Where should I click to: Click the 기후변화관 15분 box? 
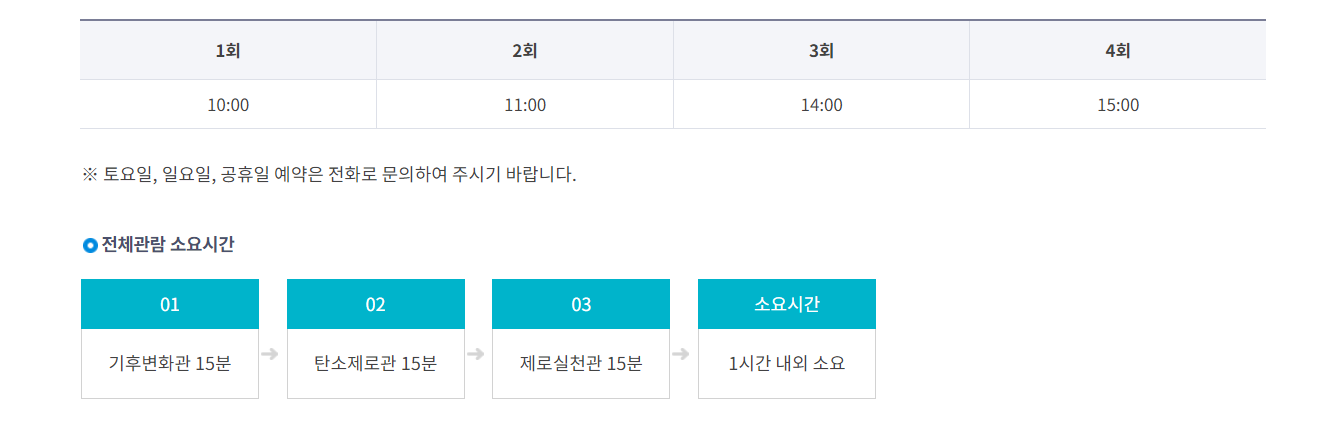point(170,364)
